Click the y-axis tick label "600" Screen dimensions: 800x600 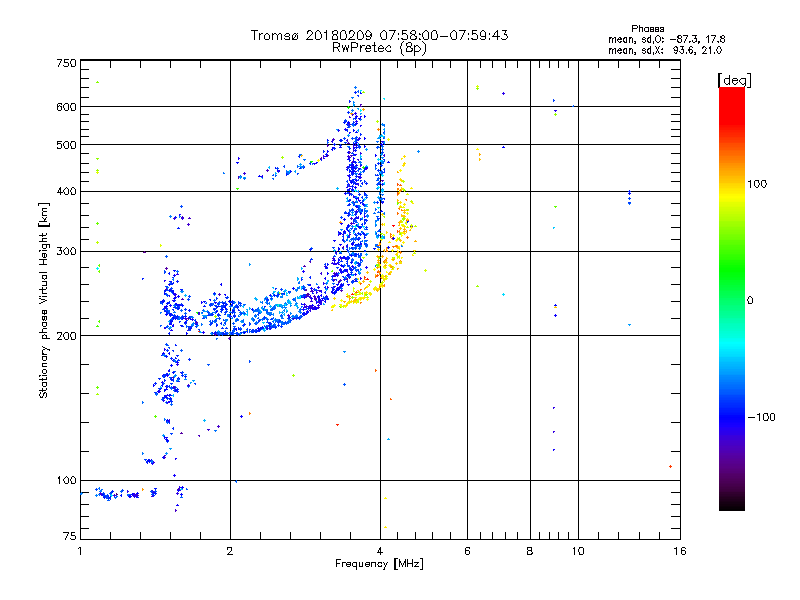(x=66, y=107)
